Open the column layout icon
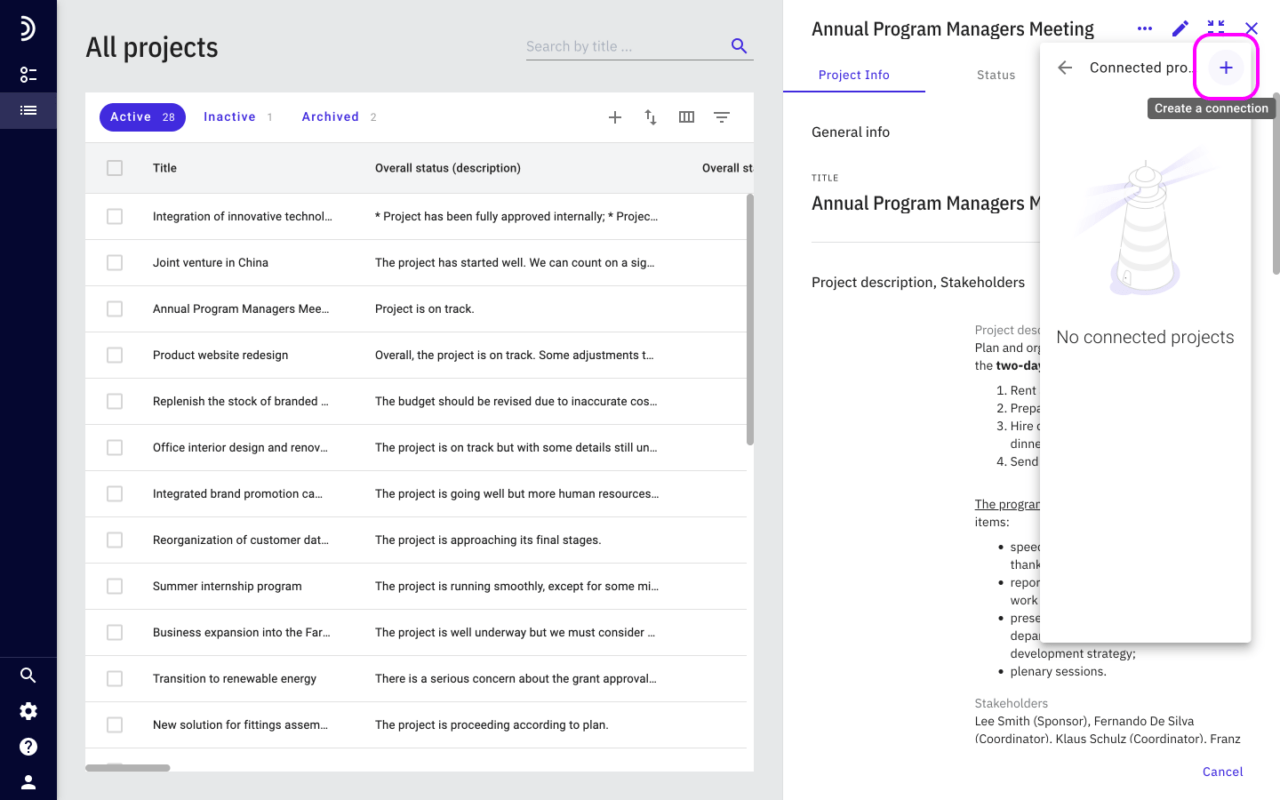 686,117
